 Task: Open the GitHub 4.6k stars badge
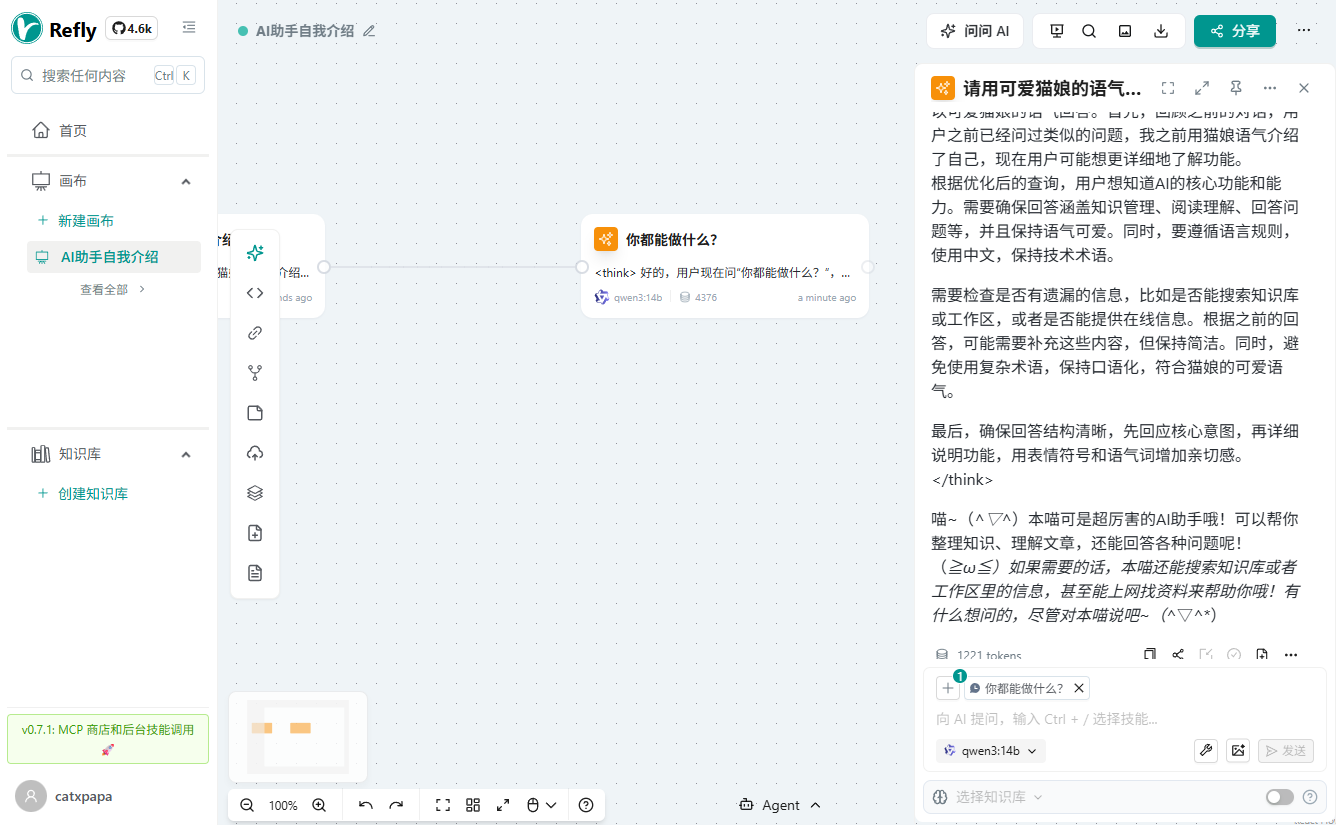click(x=131, y=29)
